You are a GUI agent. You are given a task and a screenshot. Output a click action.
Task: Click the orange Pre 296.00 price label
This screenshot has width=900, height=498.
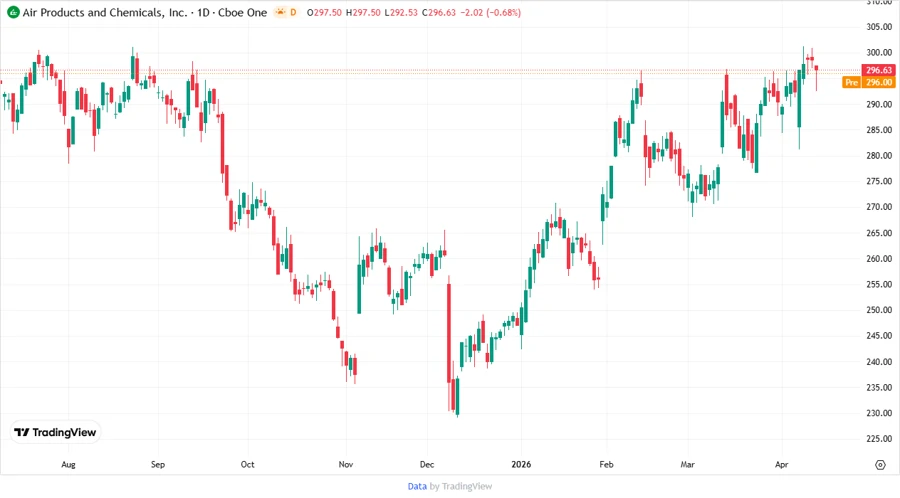point(869,83)
